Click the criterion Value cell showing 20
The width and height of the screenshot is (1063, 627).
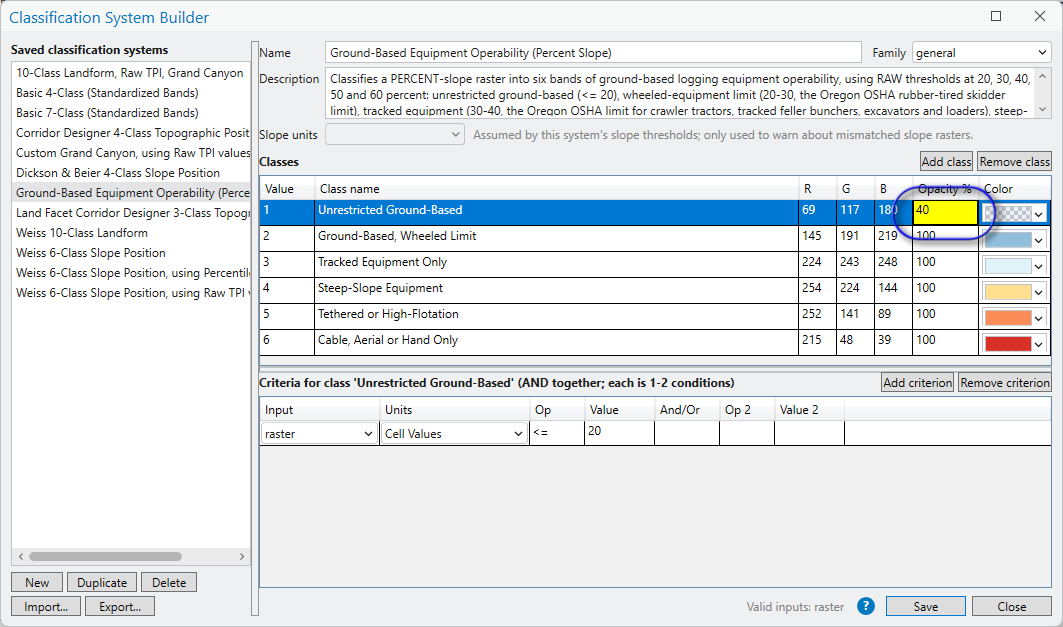(619, 432)
